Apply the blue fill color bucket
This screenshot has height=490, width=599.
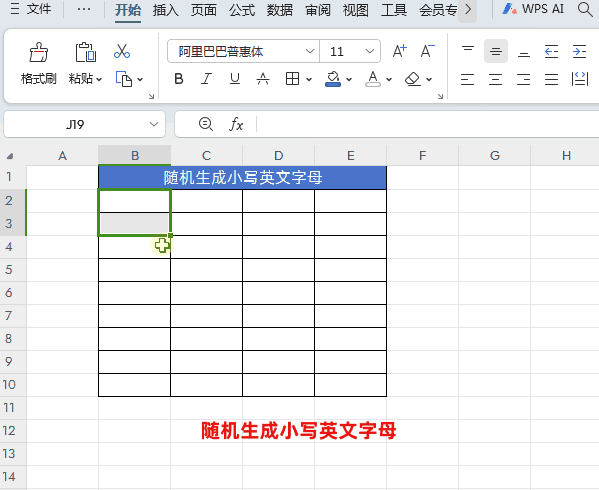333,79
